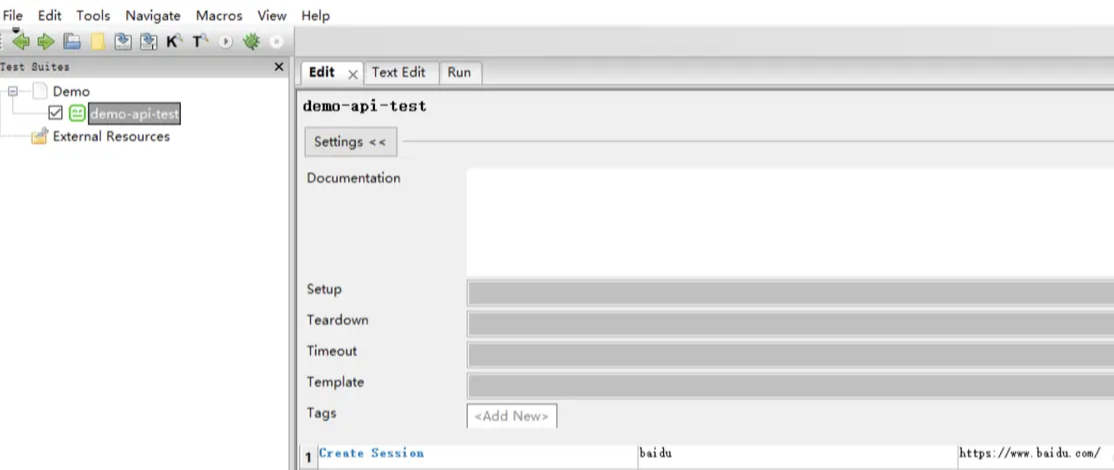1114x470 pixels.
Task: Click into the Documentation text area
Action: click(790, 222)
